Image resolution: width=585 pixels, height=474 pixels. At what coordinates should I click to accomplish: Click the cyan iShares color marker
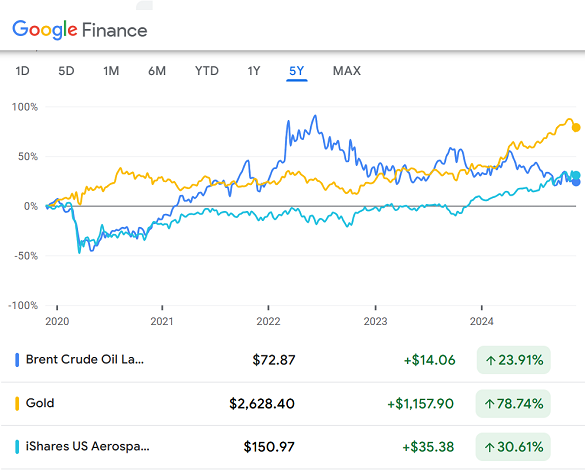(x=17, y=447)
